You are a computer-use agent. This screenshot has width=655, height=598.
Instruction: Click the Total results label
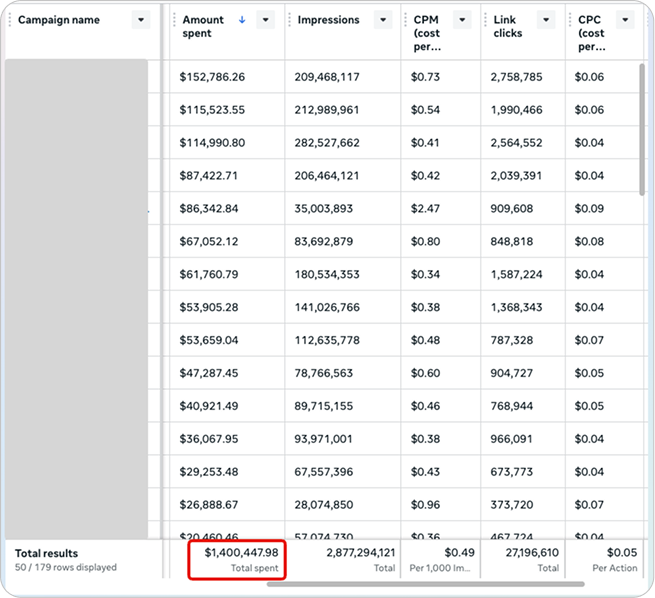point(46,553)
